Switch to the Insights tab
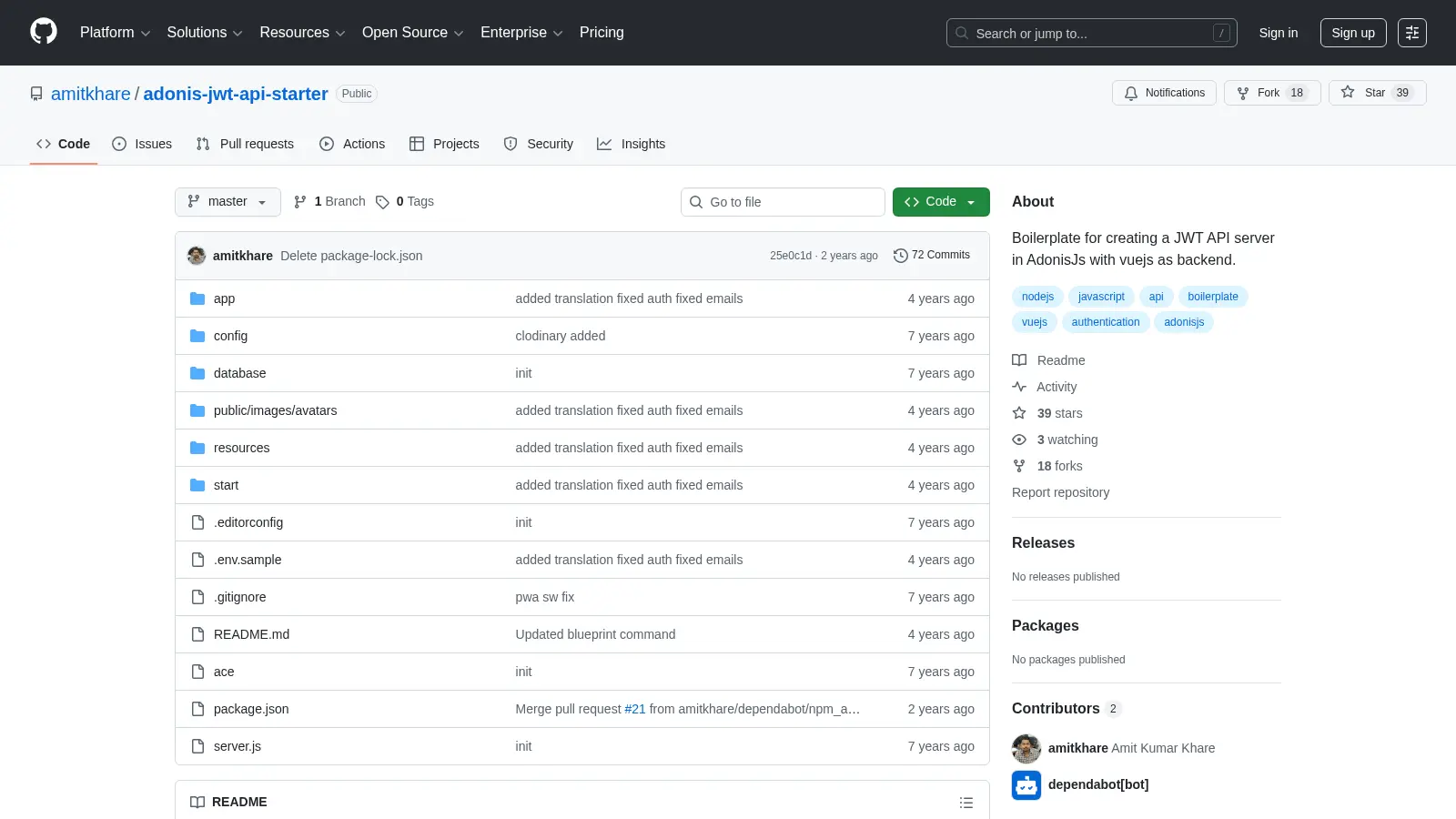This screenshot has width=1456, height=819. [x=632, y=144]
